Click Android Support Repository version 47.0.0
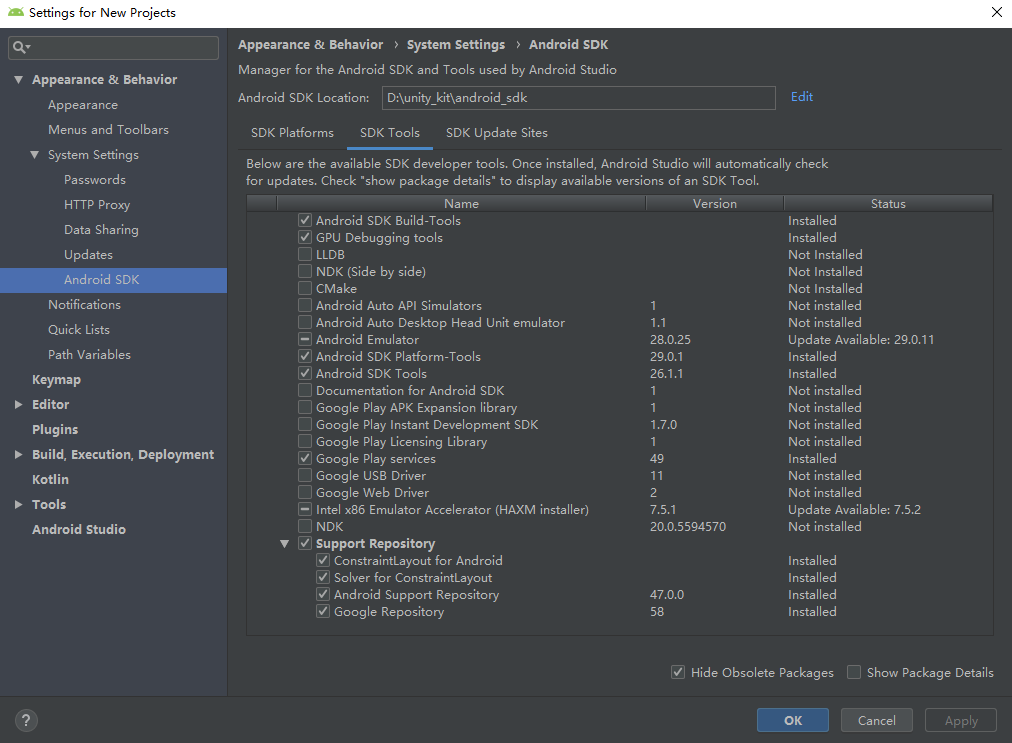 (x=667, y=595)
